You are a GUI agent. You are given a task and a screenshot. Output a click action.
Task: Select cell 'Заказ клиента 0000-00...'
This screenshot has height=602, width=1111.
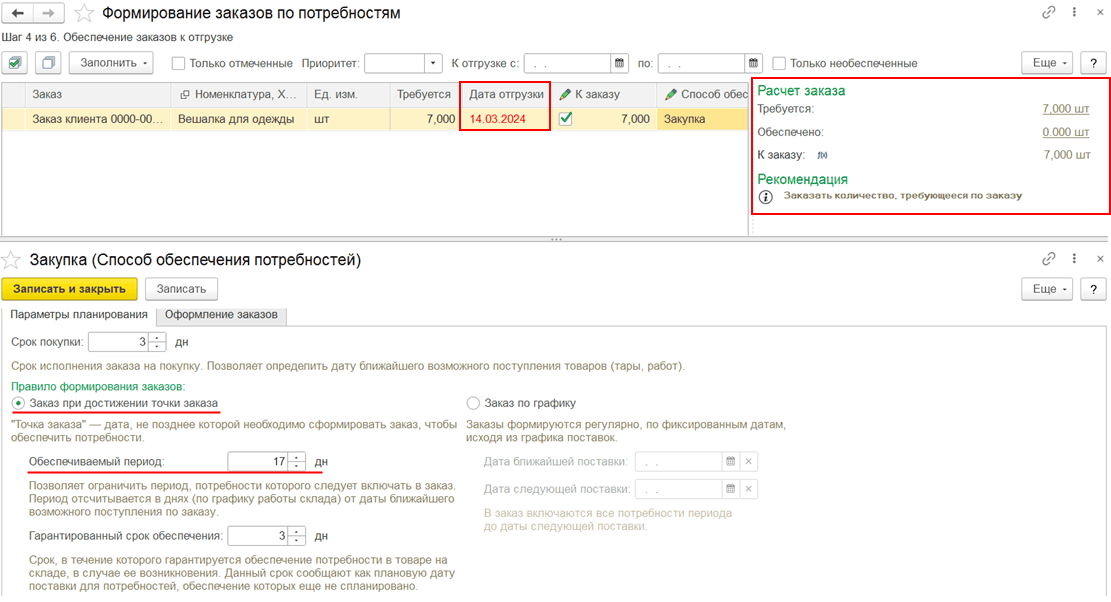pos(98,119)
